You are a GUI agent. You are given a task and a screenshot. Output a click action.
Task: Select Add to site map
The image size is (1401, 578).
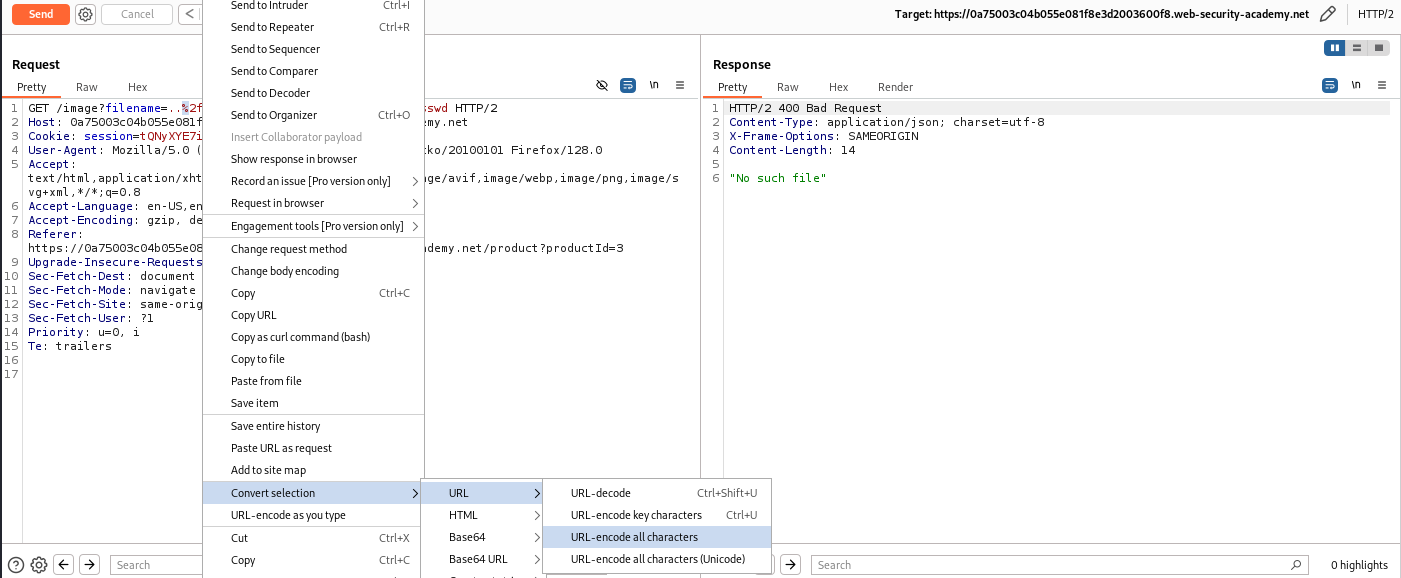[313, 470]
